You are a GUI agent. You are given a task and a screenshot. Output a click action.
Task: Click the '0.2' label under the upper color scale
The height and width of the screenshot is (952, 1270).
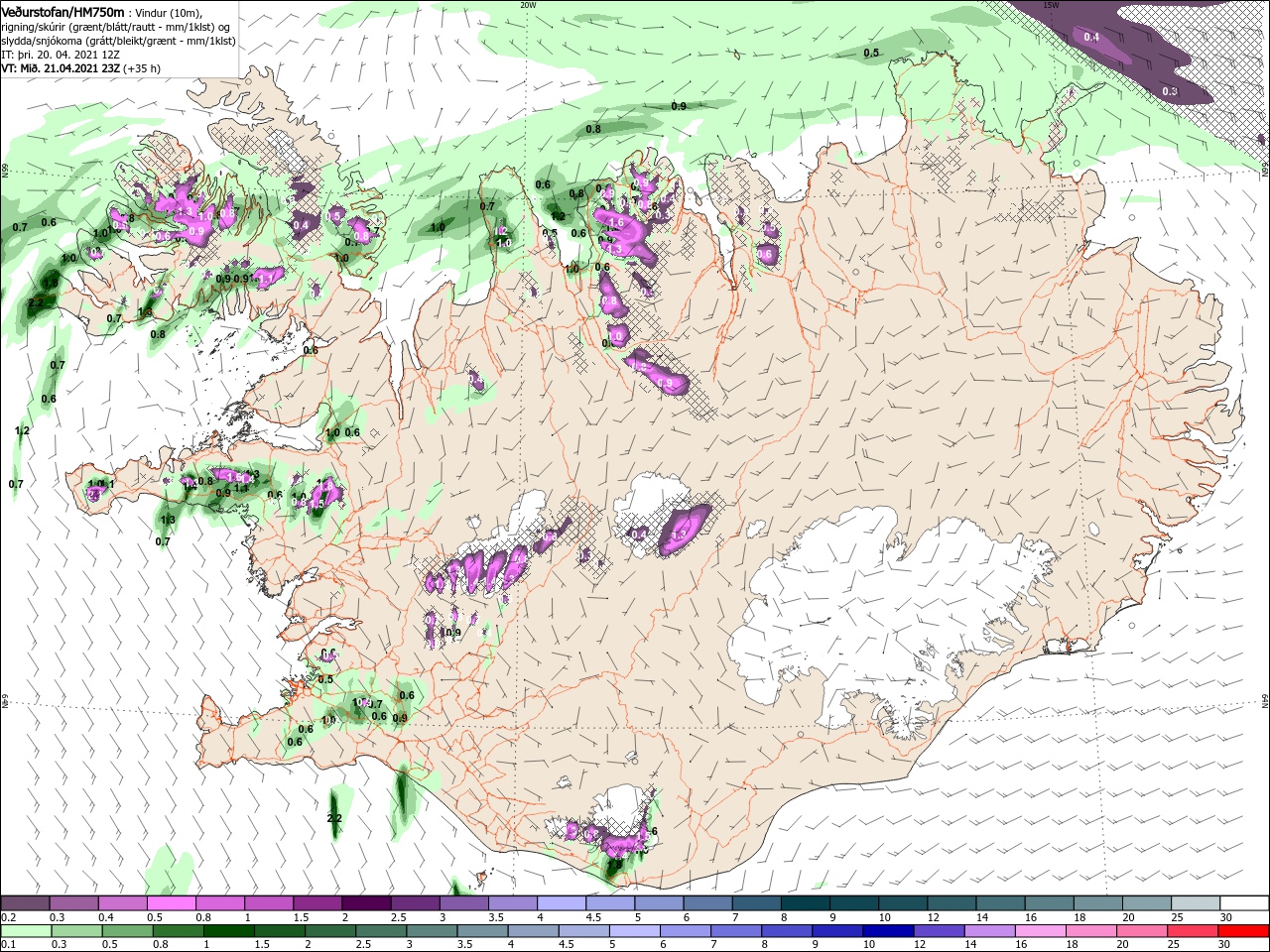click(x=7, y=917)
